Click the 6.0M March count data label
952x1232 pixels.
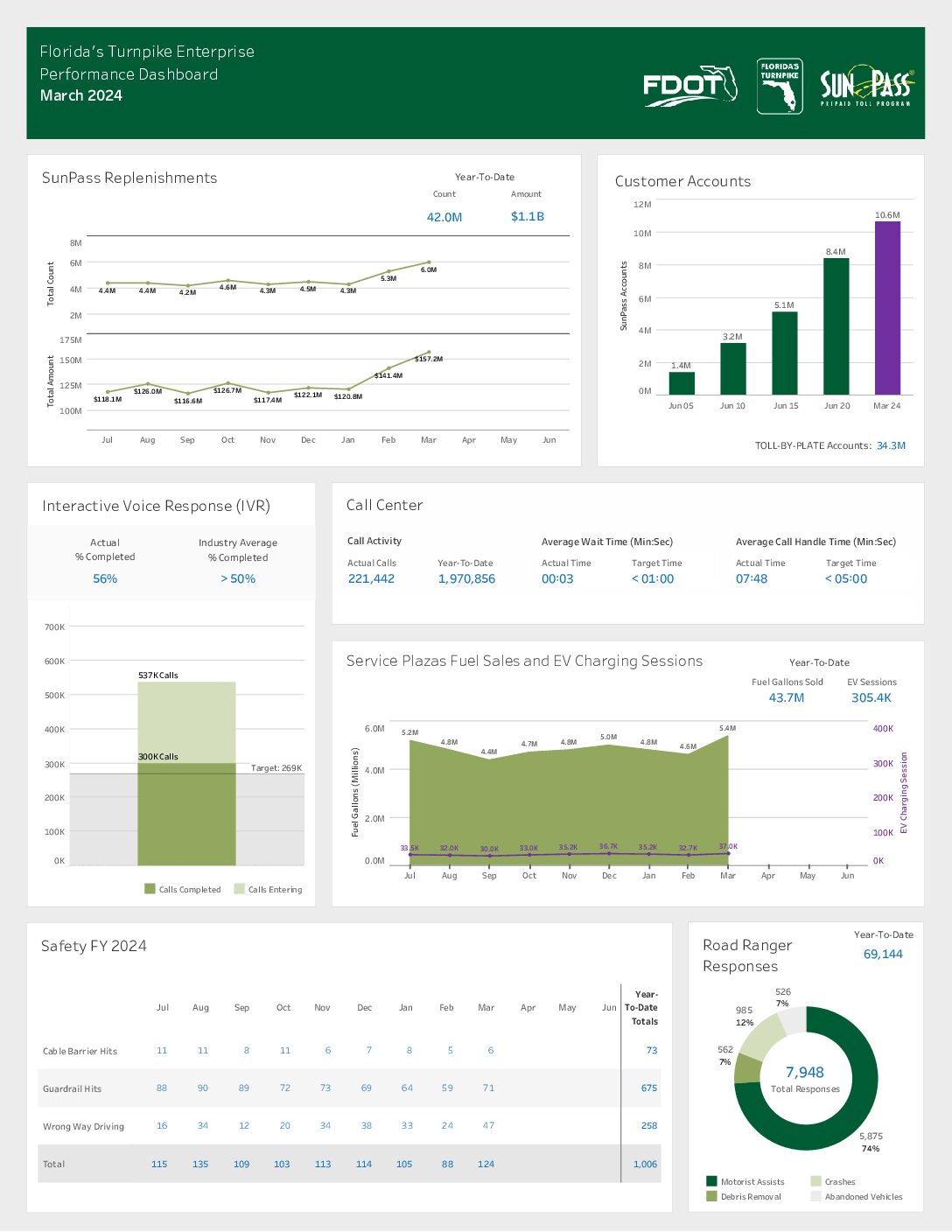point(429,269)
